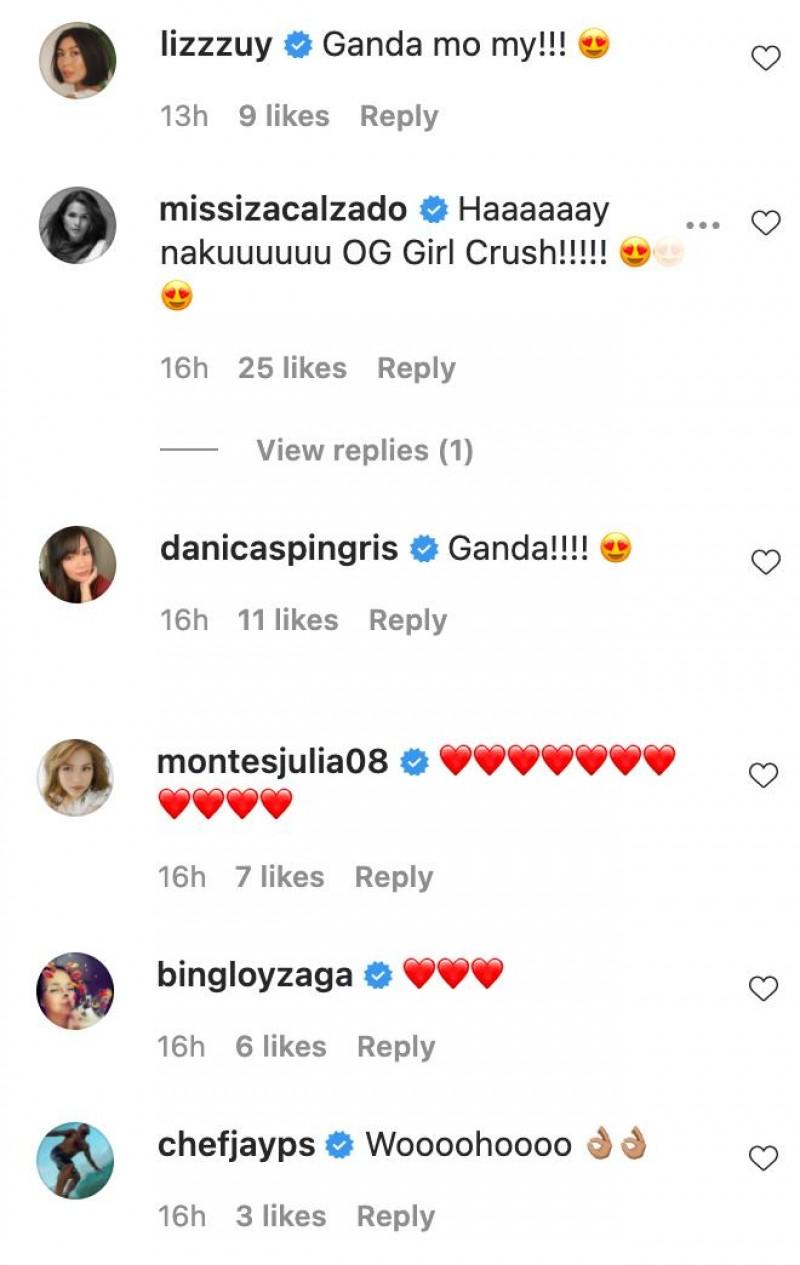Tap heart beside bingloyzaga's comment
800x1265 pixels.
pos(764,989)
